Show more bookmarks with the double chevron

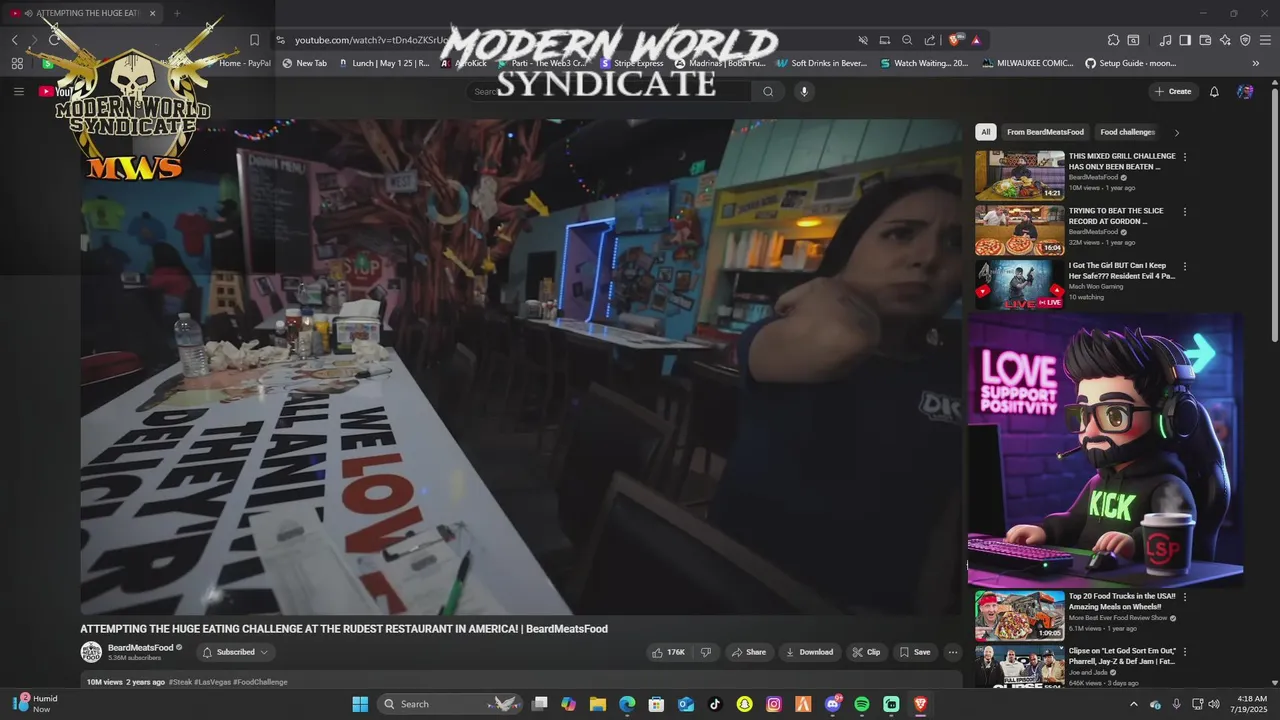tap(1256, 63)
